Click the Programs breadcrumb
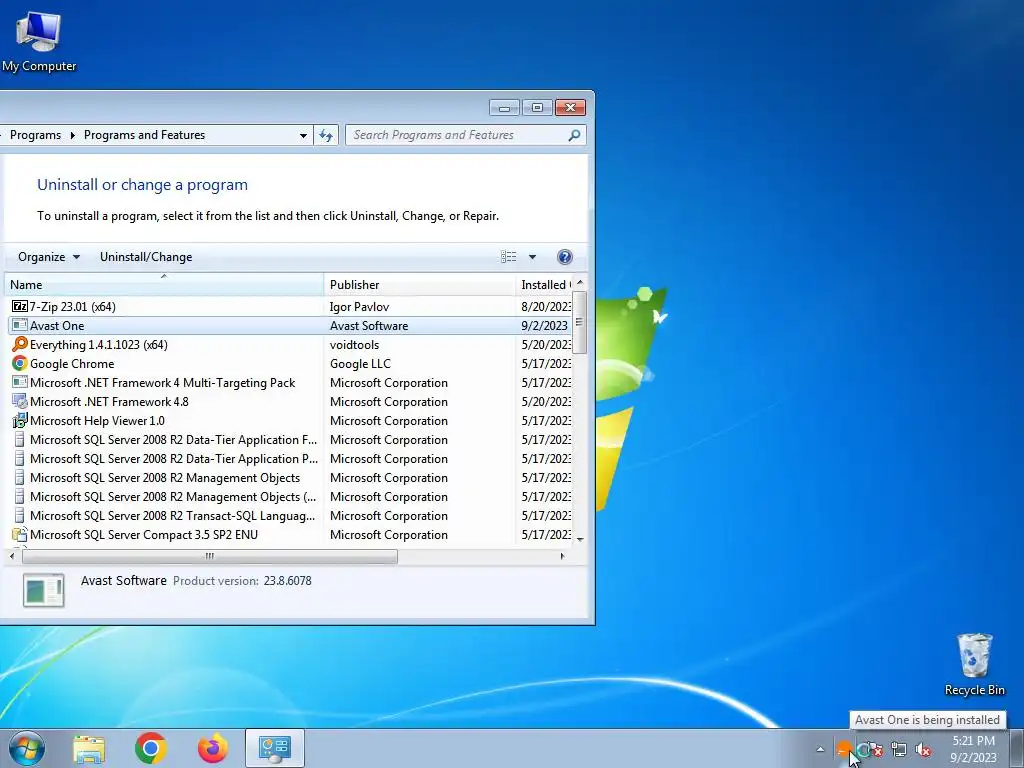The height and width of the screenshot is (768, 1024). click(x=35, y=135)
